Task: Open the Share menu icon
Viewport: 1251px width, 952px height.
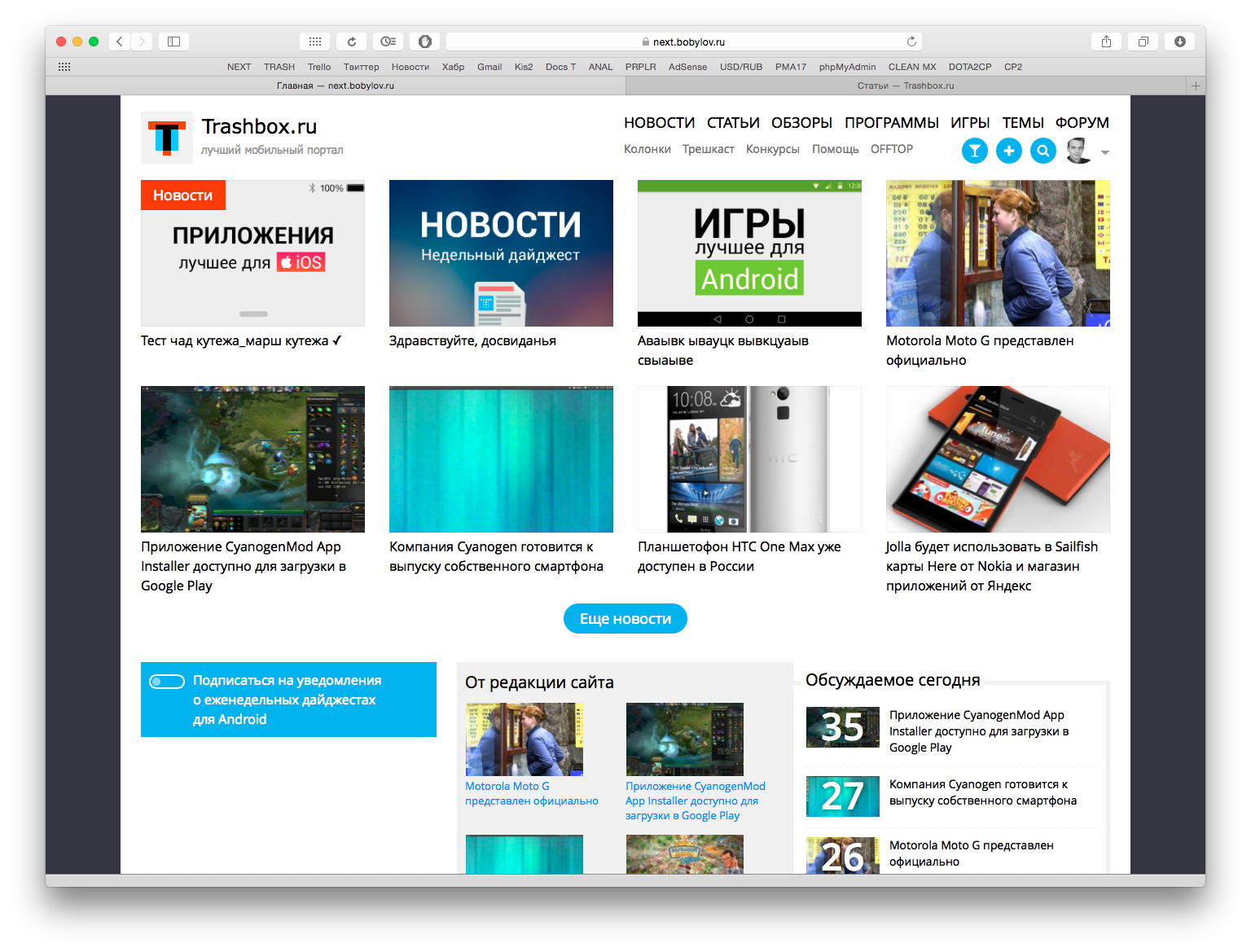Action: click(1106, 42)
